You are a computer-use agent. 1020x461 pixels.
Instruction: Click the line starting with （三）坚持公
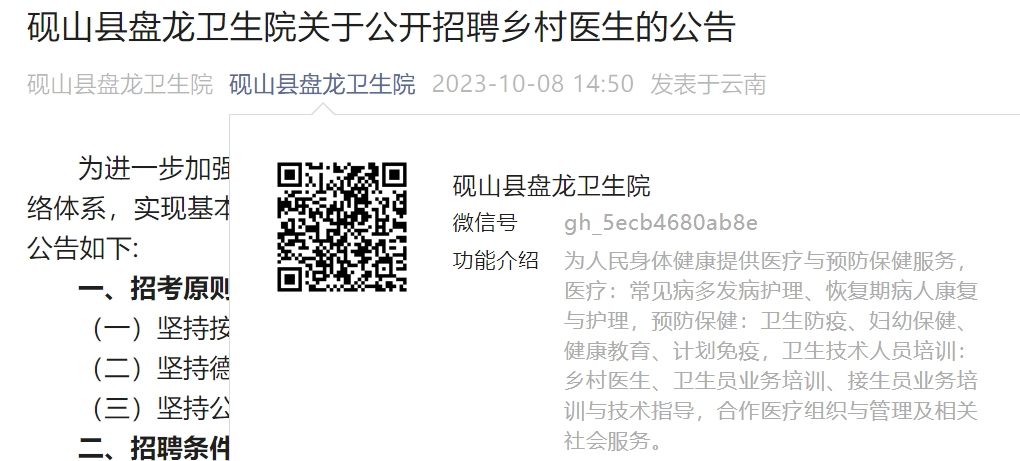162,408
